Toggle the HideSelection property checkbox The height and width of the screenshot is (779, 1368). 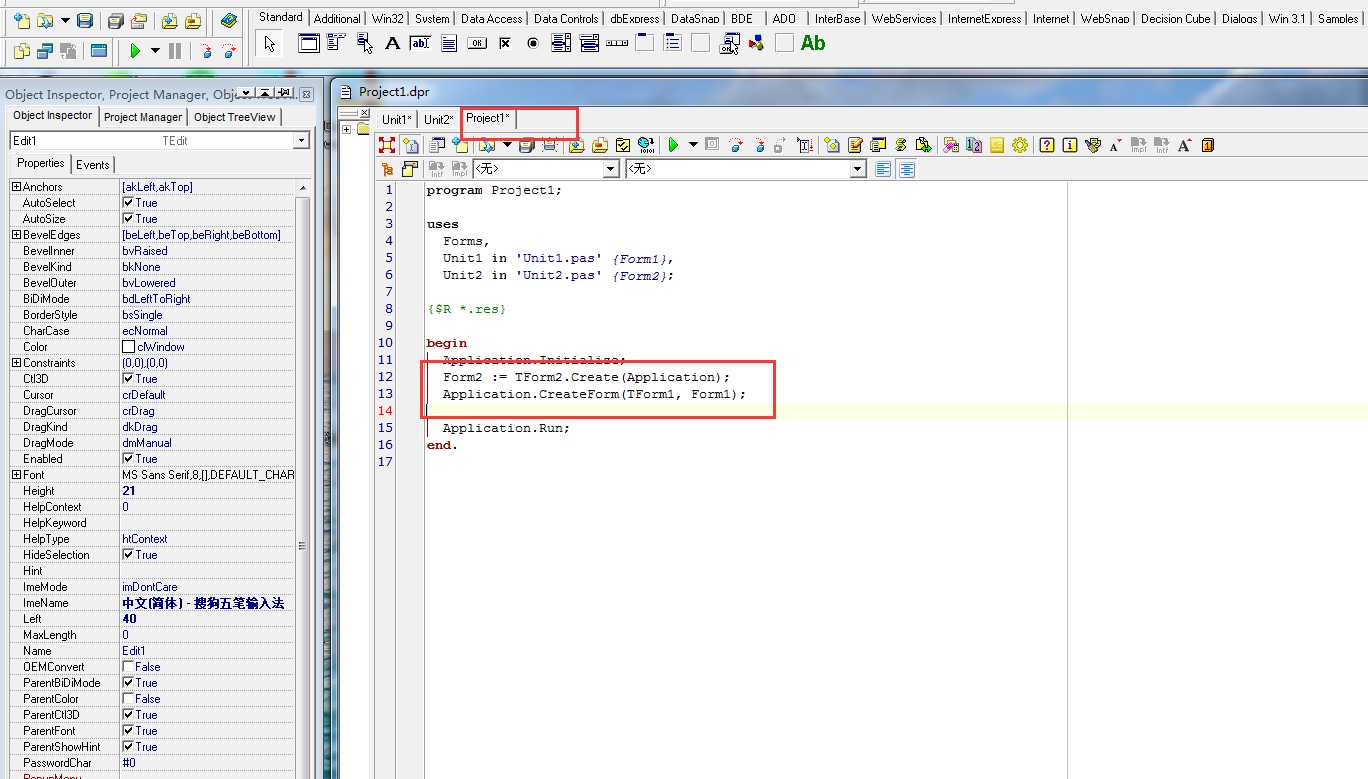pyautogui.click(x=128, y=555)
